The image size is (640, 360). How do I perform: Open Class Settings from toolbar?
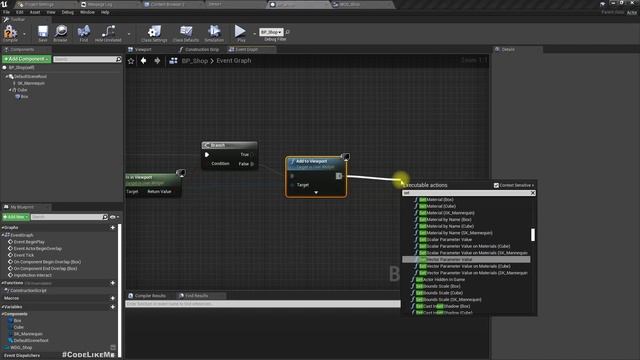coord(154,33)
